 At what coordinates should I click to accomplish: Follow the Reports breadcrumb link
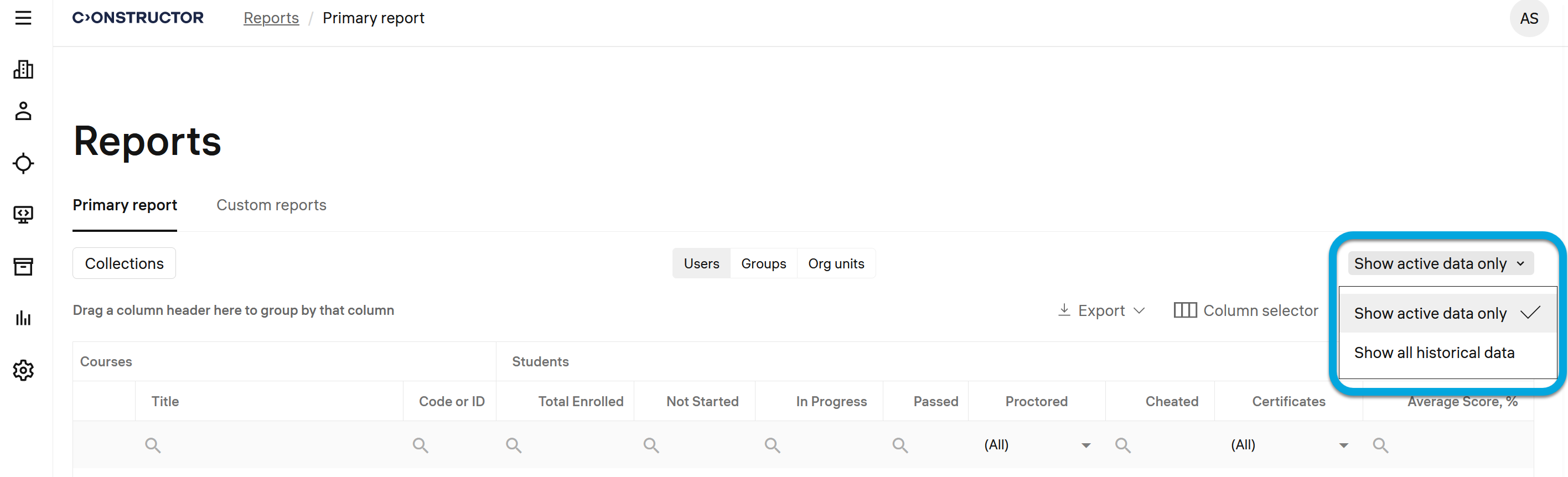coord(271,18)
